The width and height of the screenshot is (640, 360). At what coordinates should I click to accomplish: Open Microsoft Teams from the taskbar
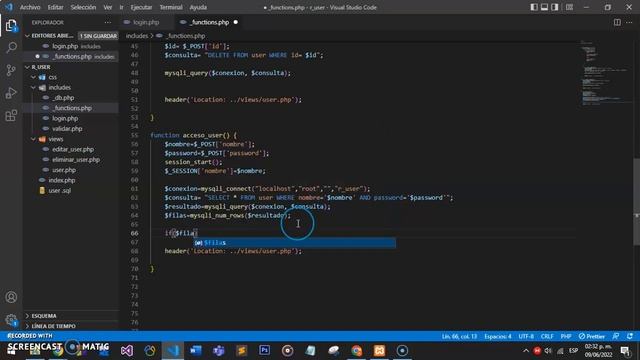pyautogui.click(x=218, y=350)
